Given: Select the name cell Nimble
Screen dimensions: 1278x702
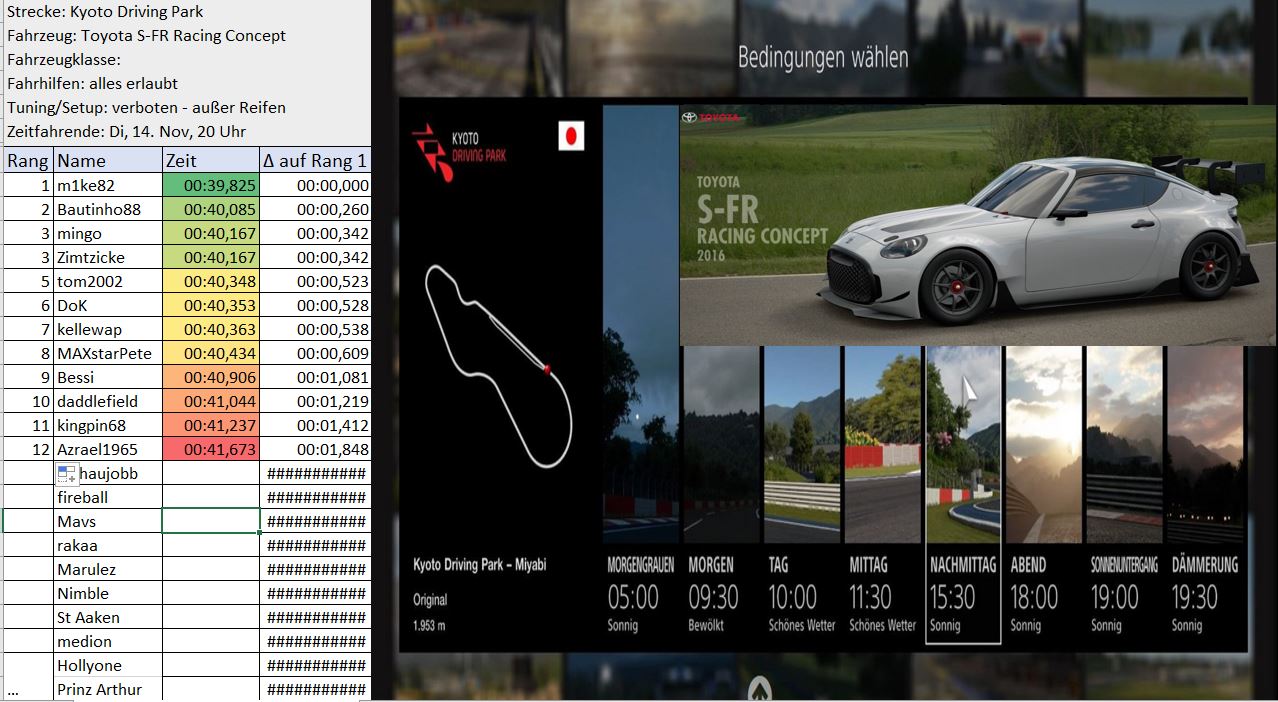Looking at the screenshot, I should pyautogui.click(x=108, y=593).
